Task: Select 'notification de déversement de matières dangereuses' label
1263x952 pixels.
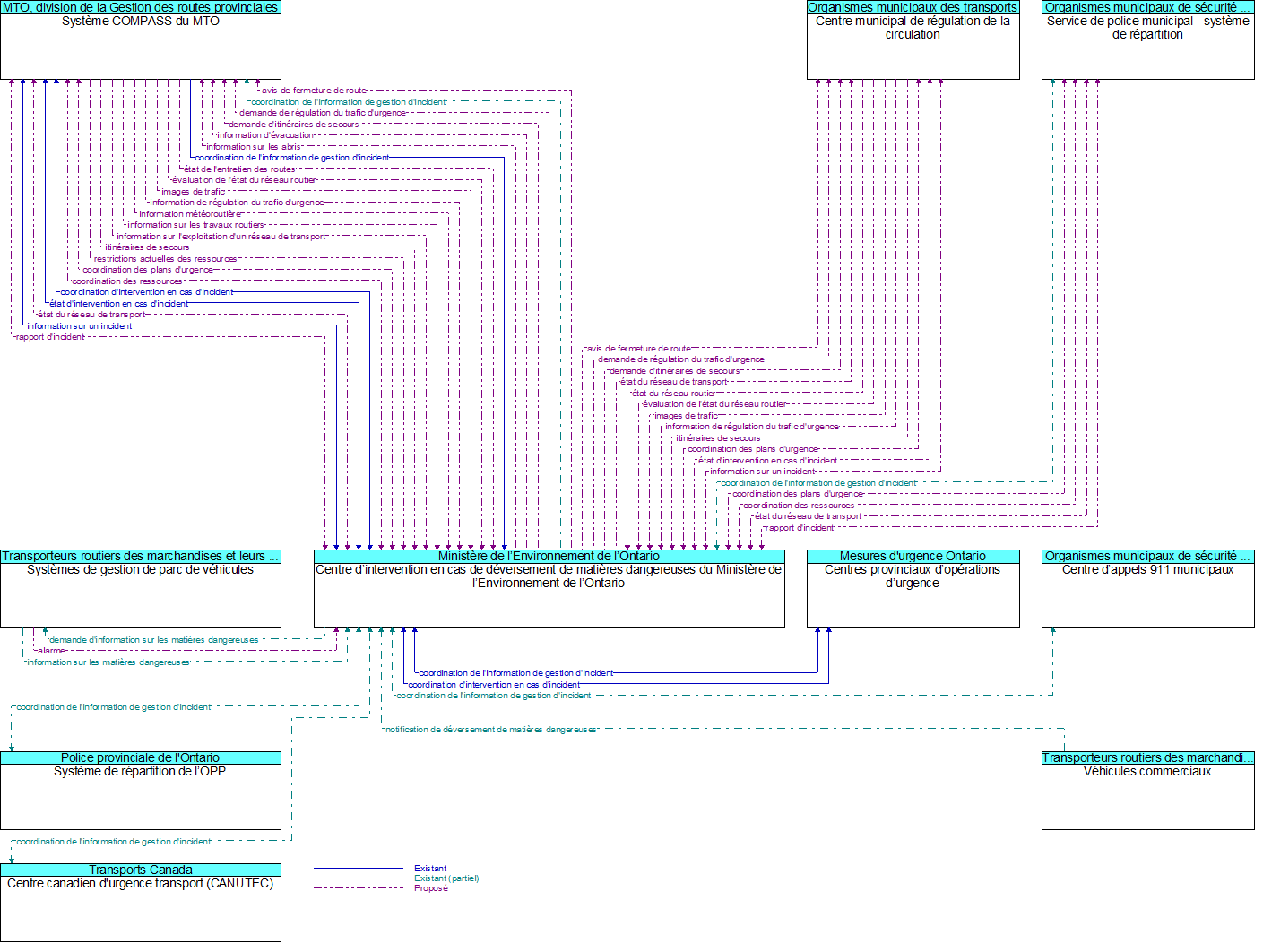Action: tap(490, 730)
